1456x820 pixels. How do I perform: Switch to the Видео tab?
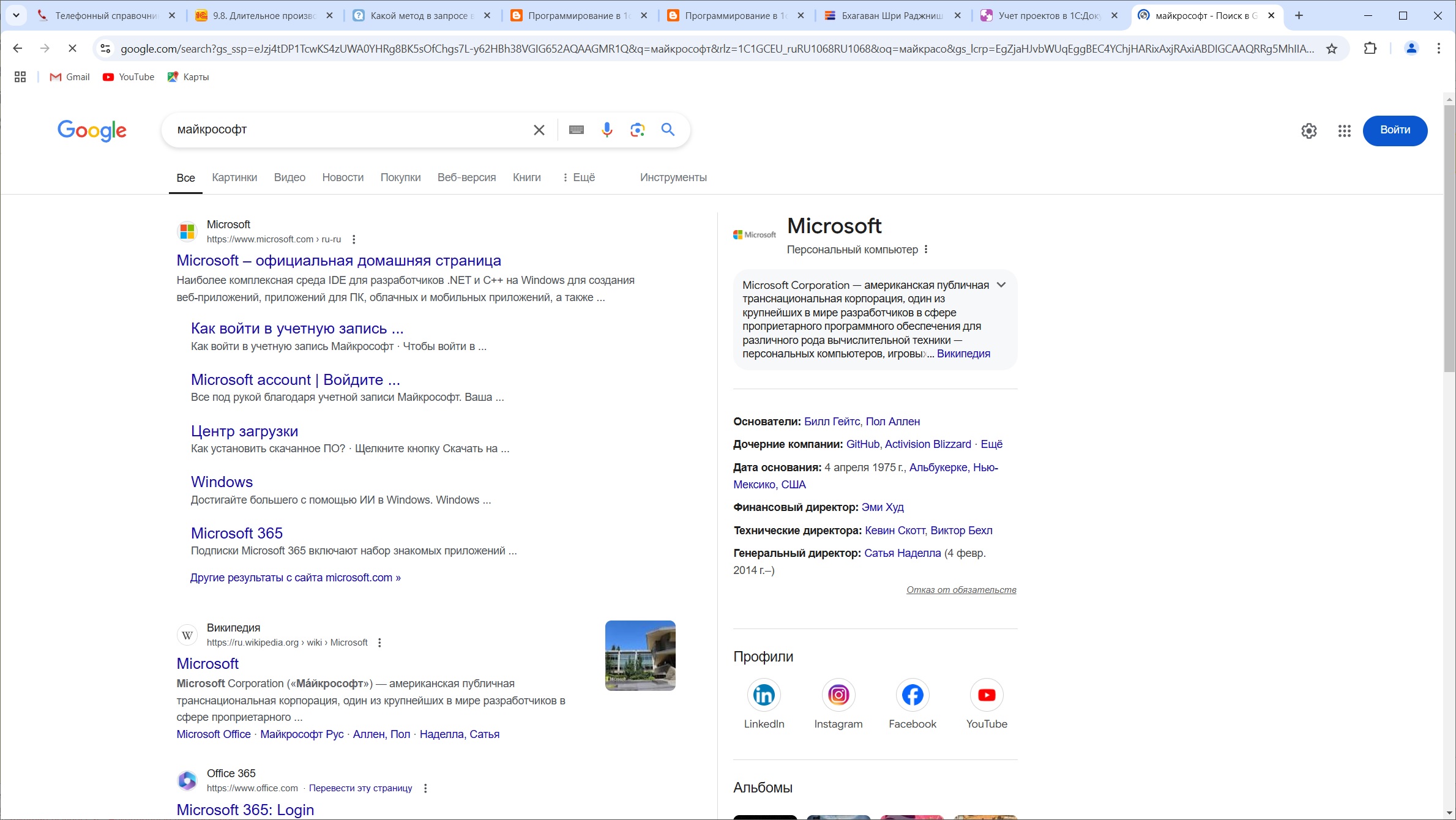pos(289,177)
